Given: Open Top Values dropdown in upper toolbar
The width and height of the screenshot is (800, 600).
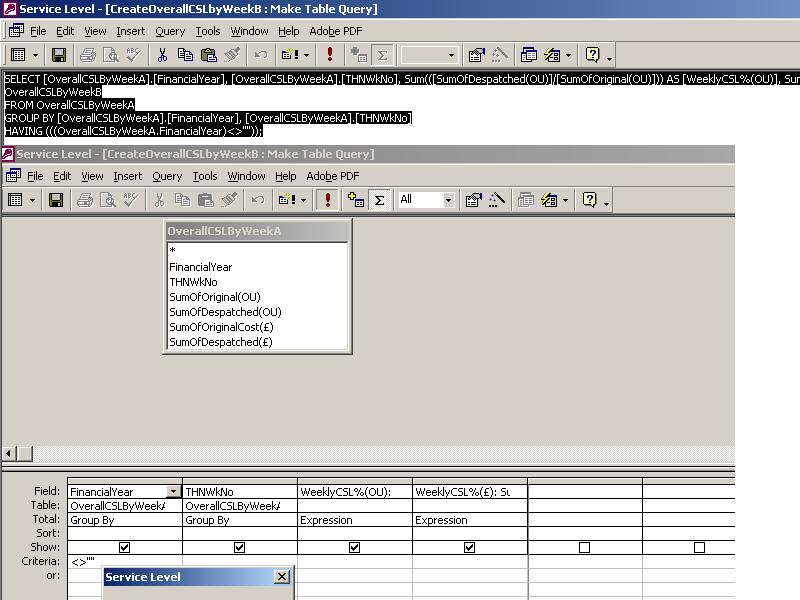Looking at the screenshot, I should tap(452, 55).
